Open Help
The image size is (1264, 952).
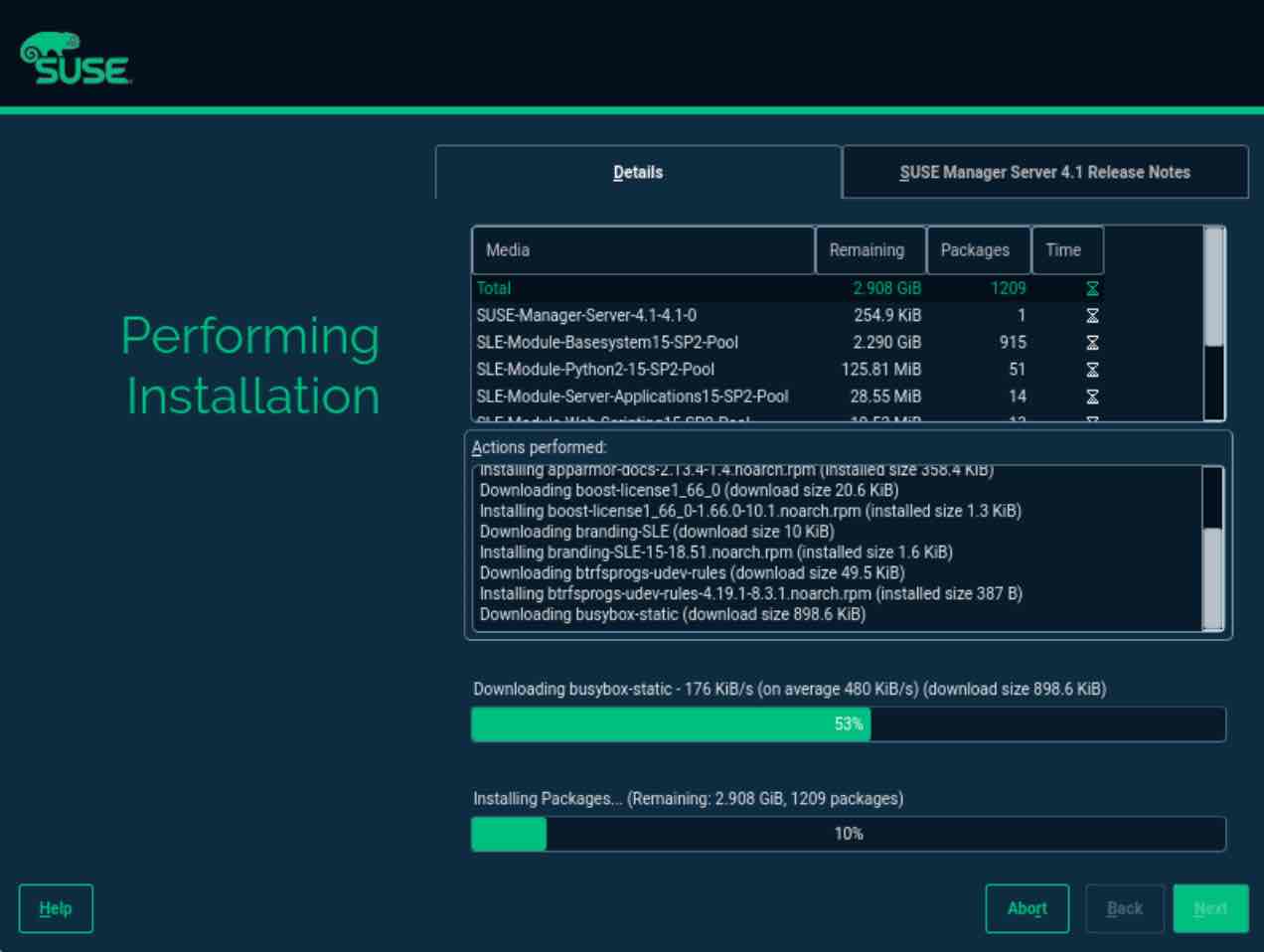56,908
